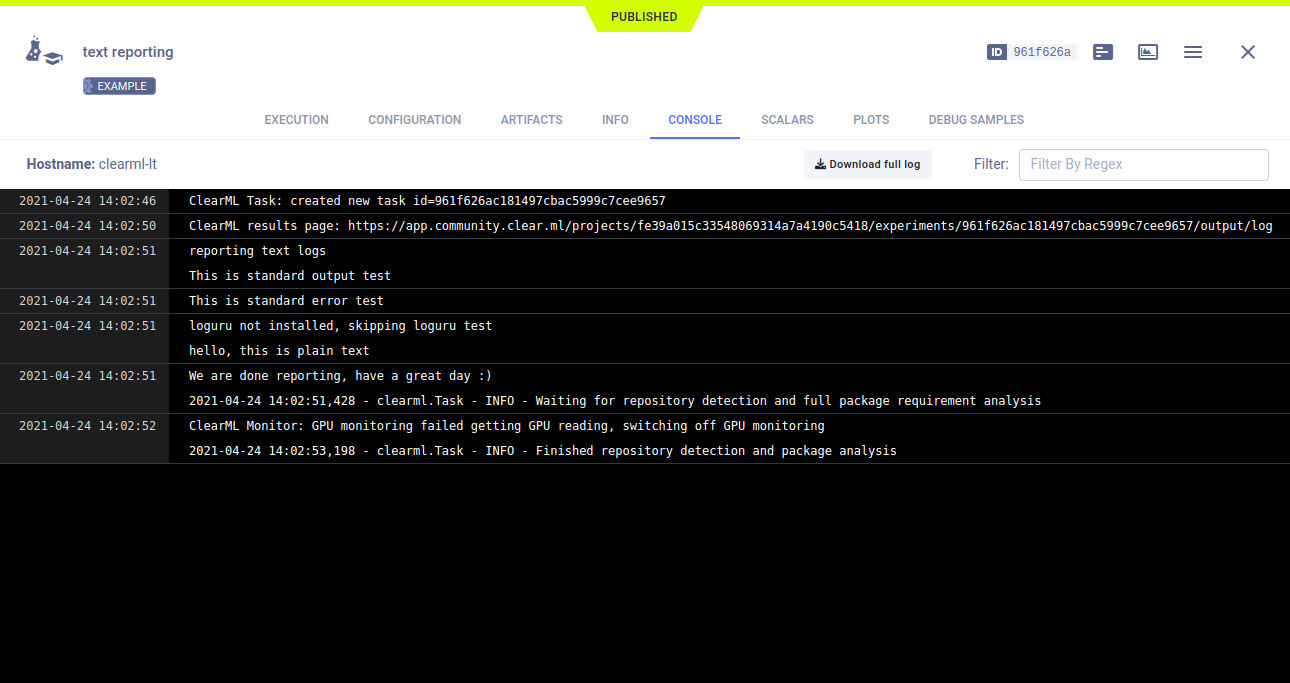
Task: Click the EXAMPLE tag badge
Action: pos(119,86)
